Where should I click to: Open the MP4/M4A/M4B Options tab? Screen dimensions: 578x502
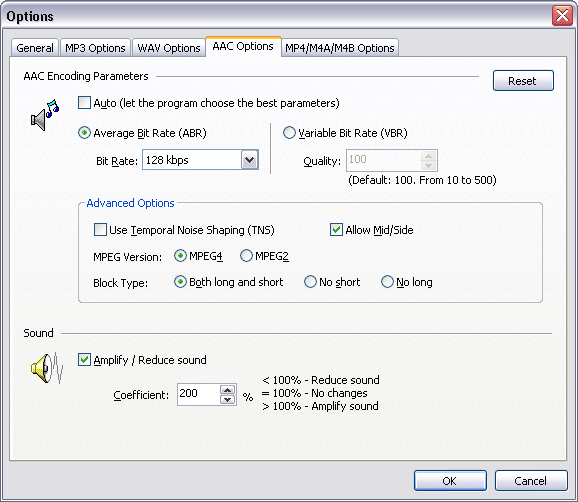(340, 48)
